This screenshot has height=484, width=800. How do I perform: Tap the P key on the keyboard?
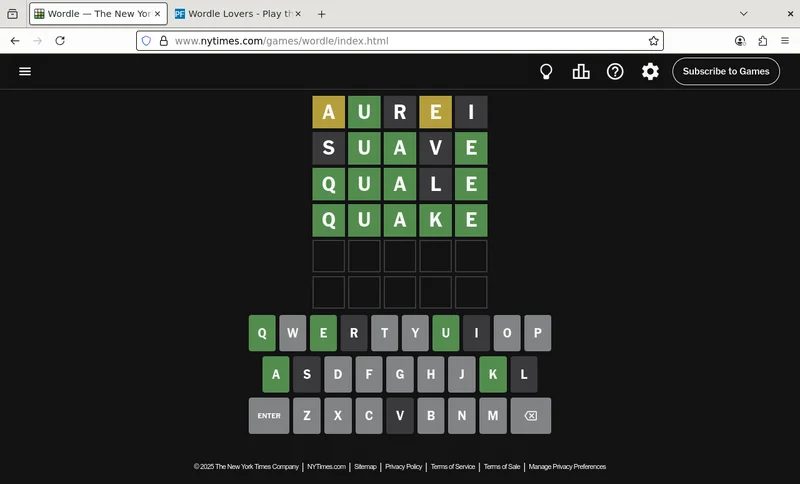[538, 333]
